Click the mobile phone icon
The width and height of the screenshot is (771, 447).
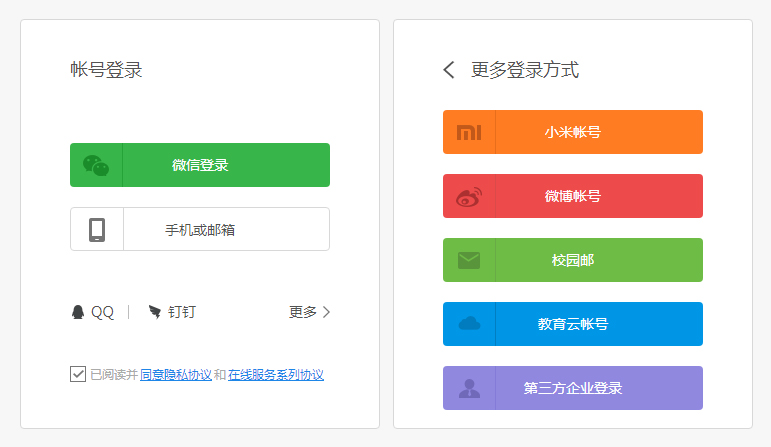tap(97, 230)
